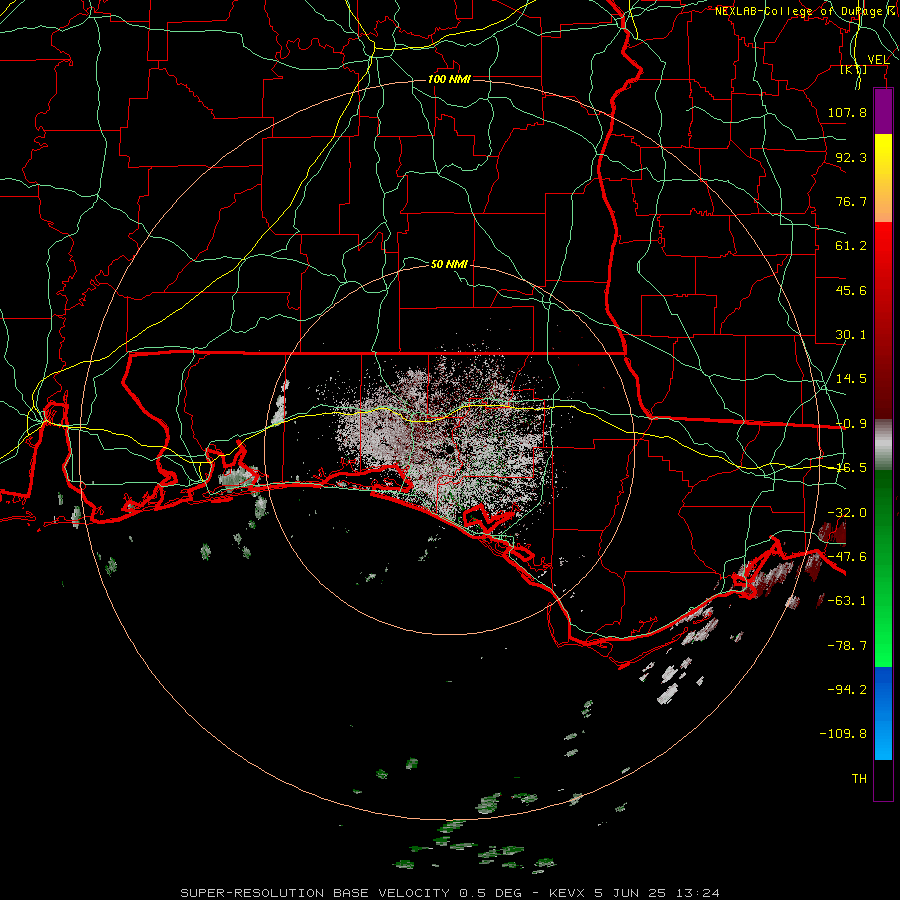The image size is (900, 900).
Task: Select the 107.8 velocity scale value
Action: [847, 112]
